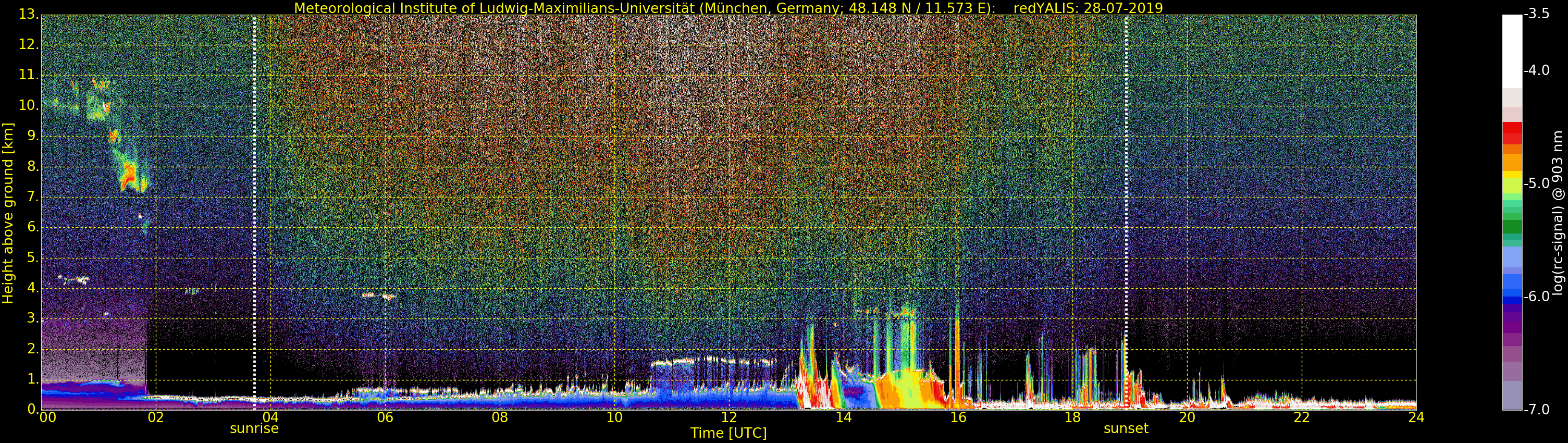Click the '6.' height axis tick label
This screenshot has width=1568, height=443.
pos(32,228)
